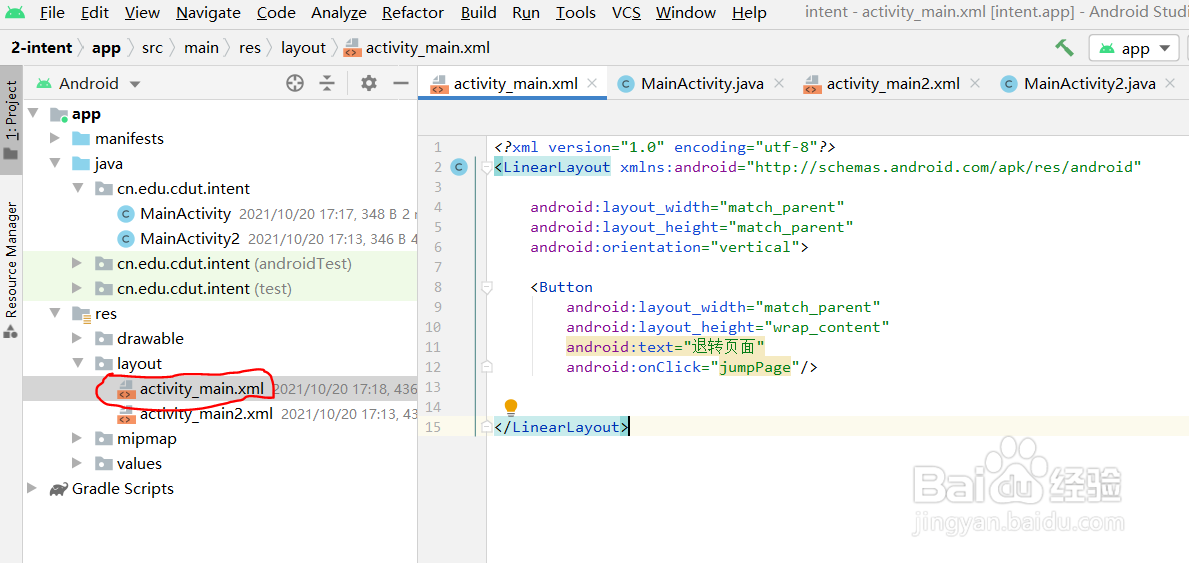Viewport: 1189px width, 563px height.
Task: Open the Navigate menu
Action: pos(208,13)
